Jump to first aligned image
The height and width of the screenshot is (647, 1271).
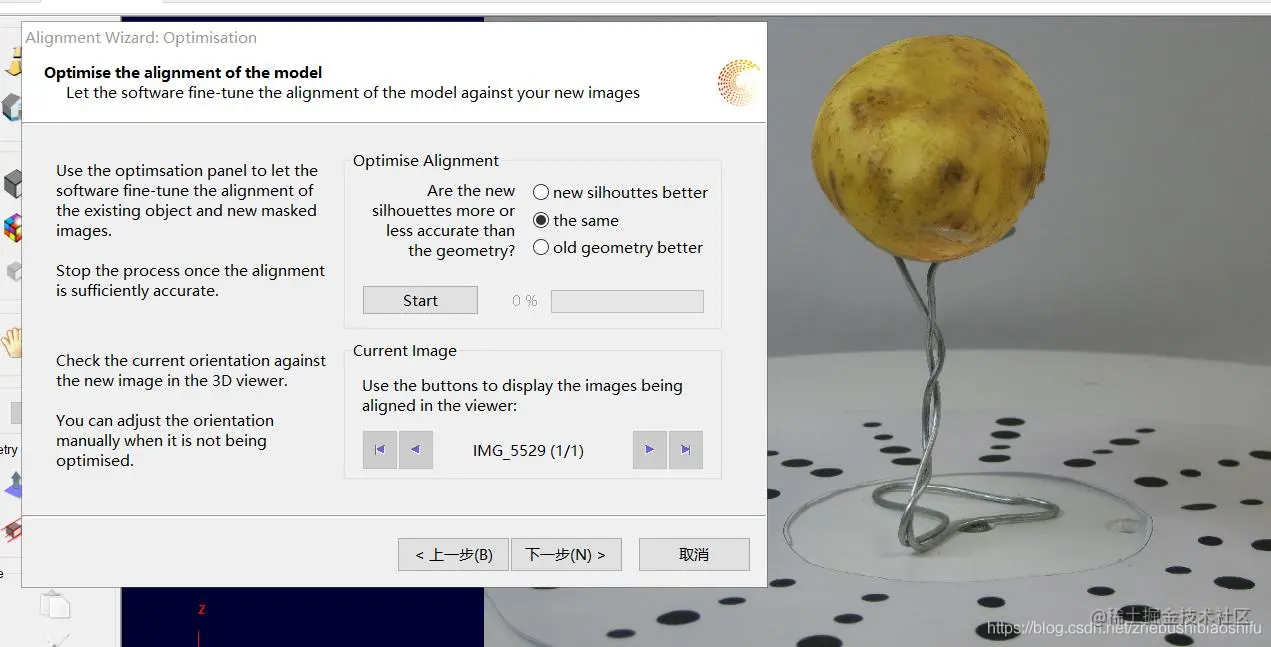380,450
